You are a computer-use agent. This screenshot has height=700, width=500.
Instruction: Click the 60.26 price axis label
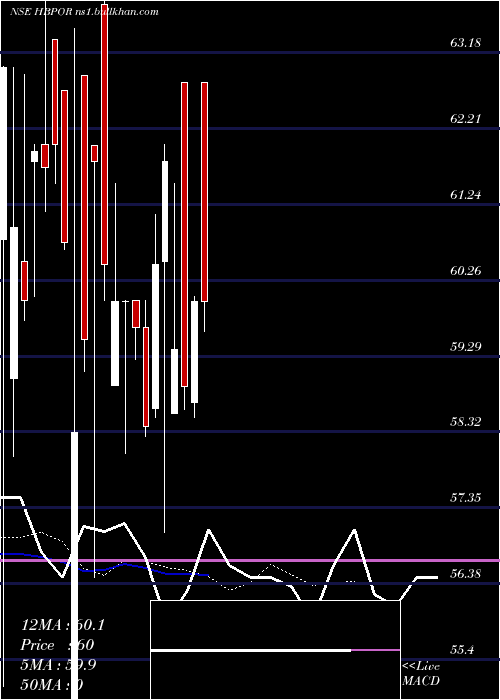tap(466, 271)
